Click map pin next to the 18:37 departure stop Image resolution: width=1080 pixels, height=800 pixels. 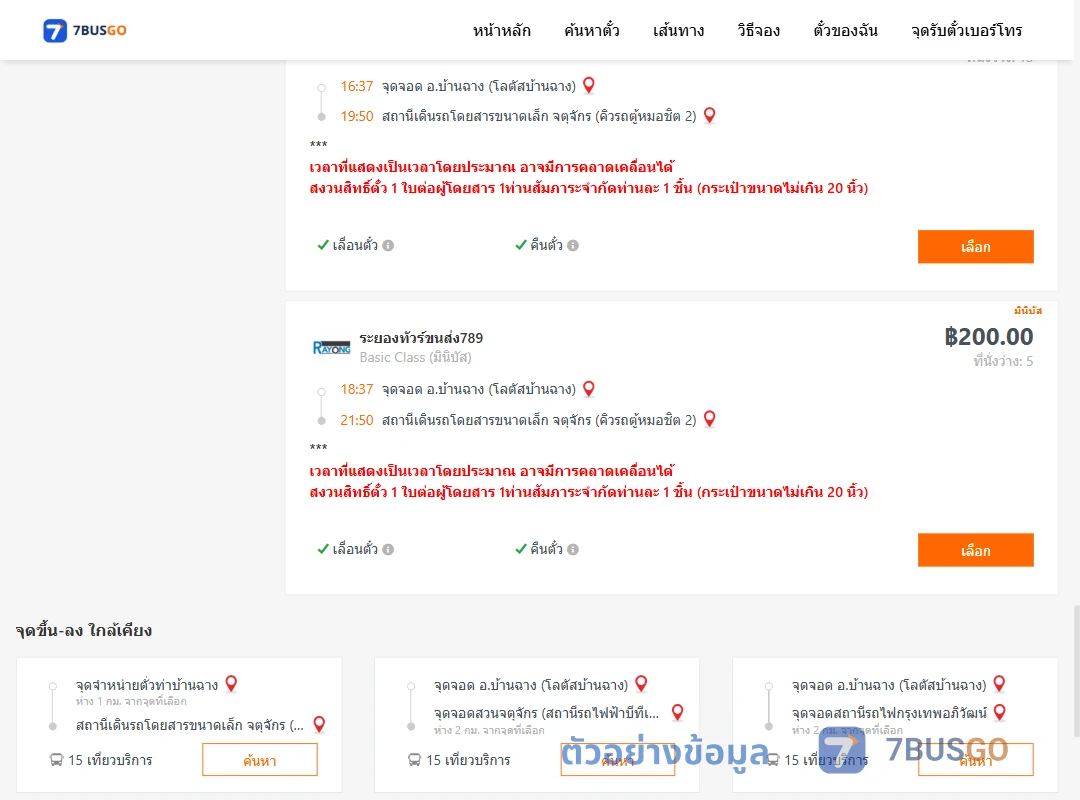[589, 389]
